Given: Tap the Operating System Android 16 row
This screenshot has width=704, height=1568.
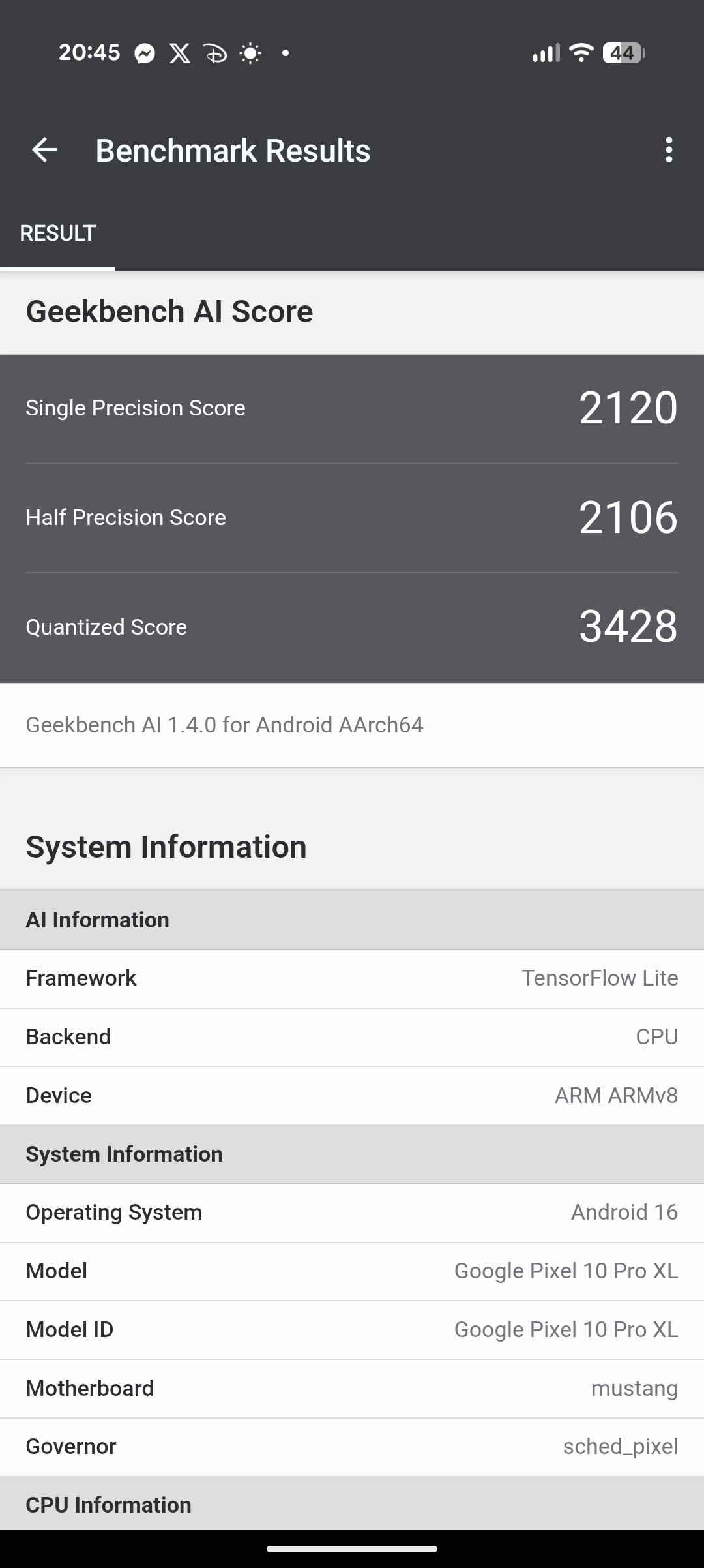Looking at the screenshot, I should coord(352,1213).
